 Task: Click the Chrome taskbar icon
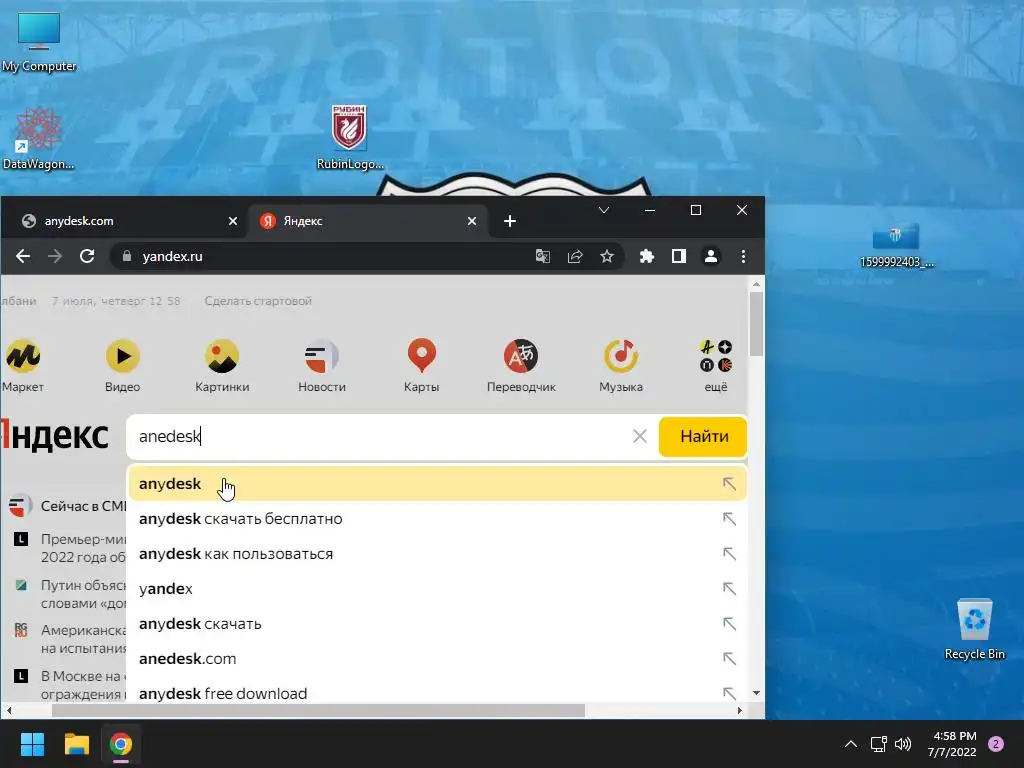pyautogui.click(x=121, y=744)
